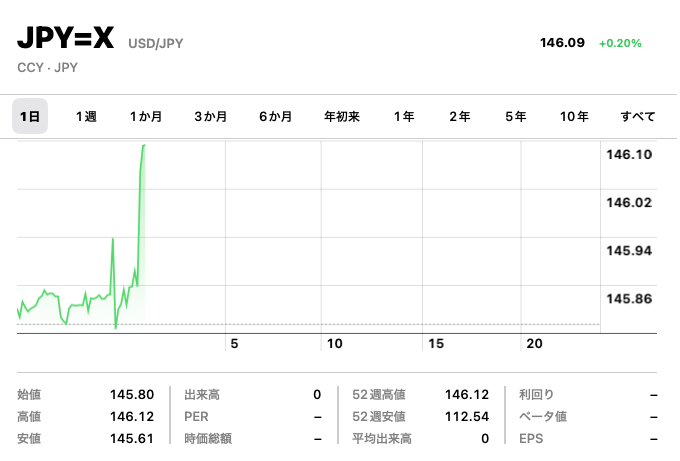The width and height of the screenshot is (680, 461).
Task: Switch chart to the 1年 range
Action: pyautogui.click(x=404, y=117)
